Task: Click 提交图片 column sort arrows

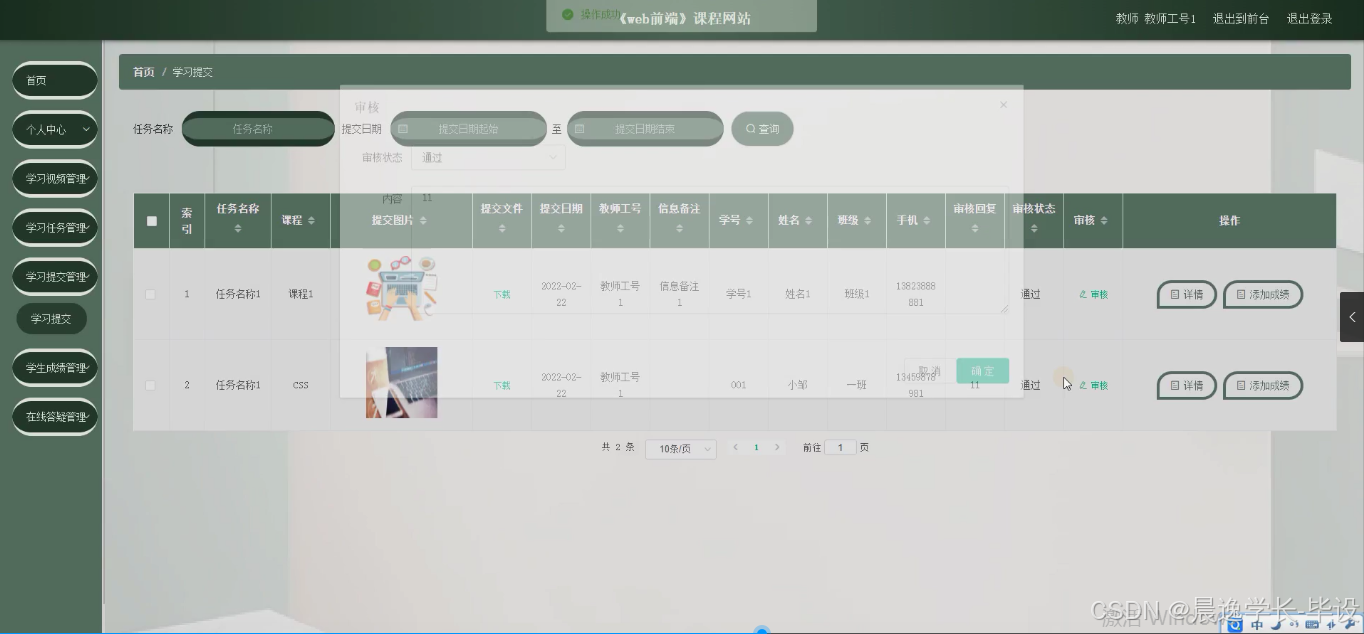Action: pos(423,220)
